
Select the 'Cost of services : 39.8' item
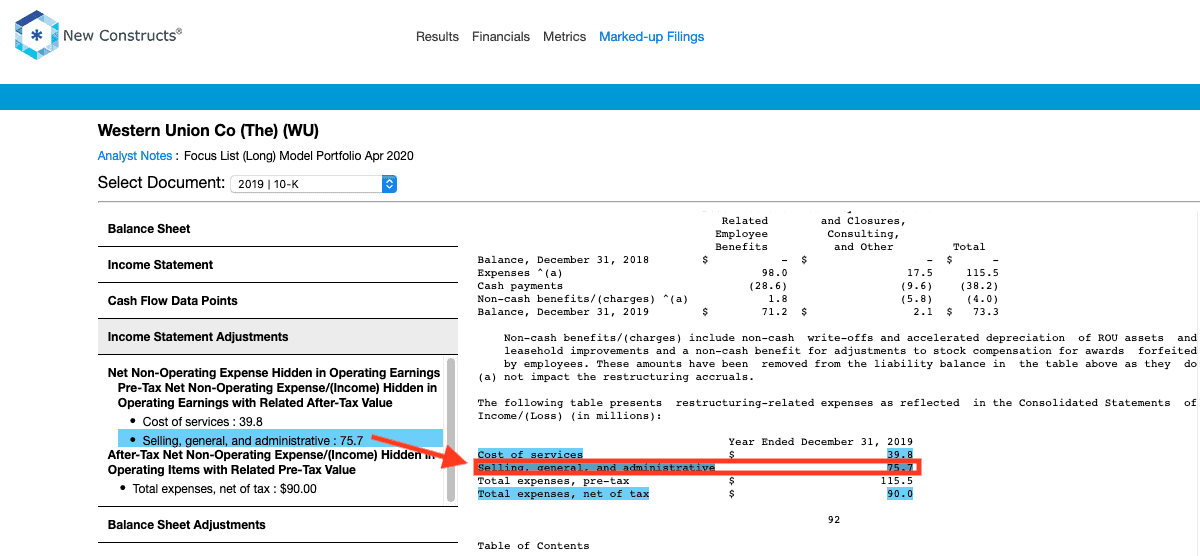pos(205,422)
